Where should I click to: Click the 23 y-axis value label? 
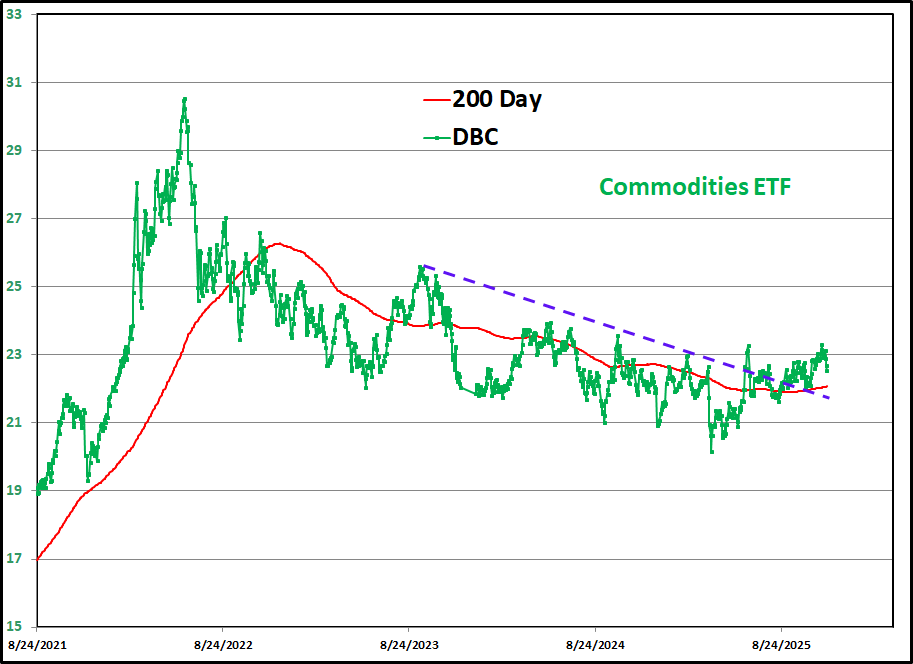[x=14, y=355]
